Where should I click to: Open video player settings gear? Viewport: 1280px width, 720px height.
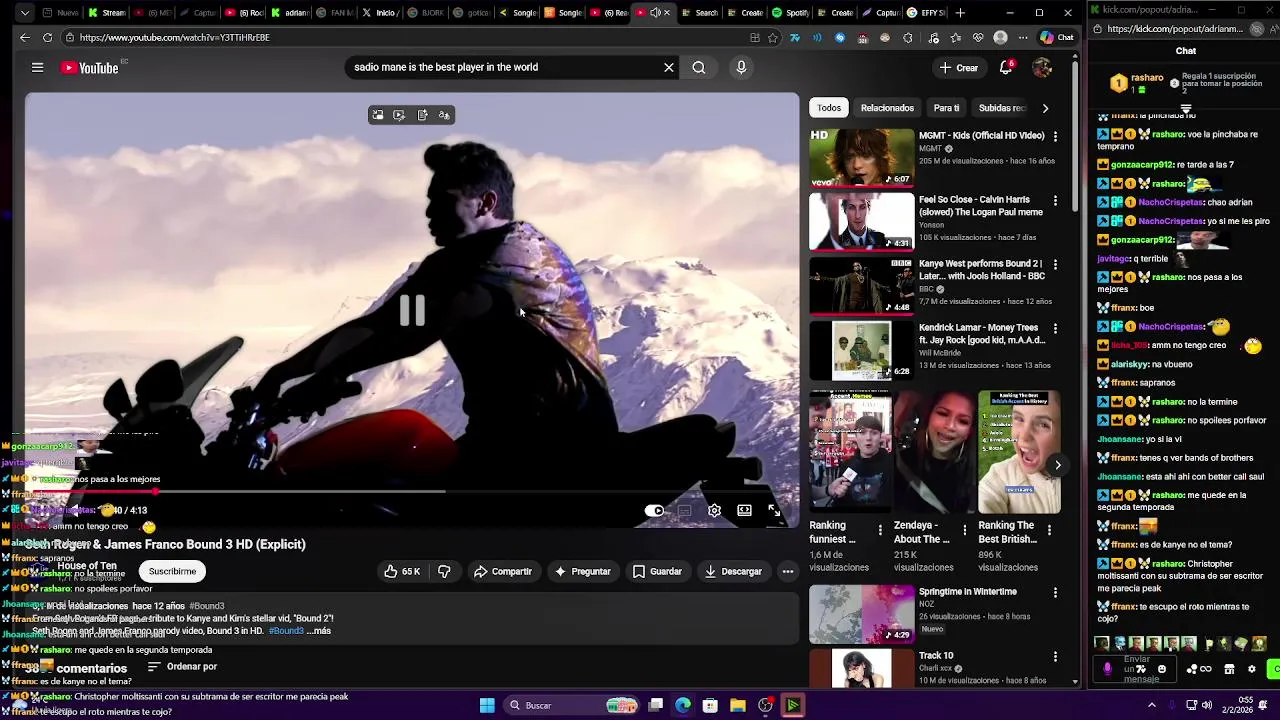point(714,510)
